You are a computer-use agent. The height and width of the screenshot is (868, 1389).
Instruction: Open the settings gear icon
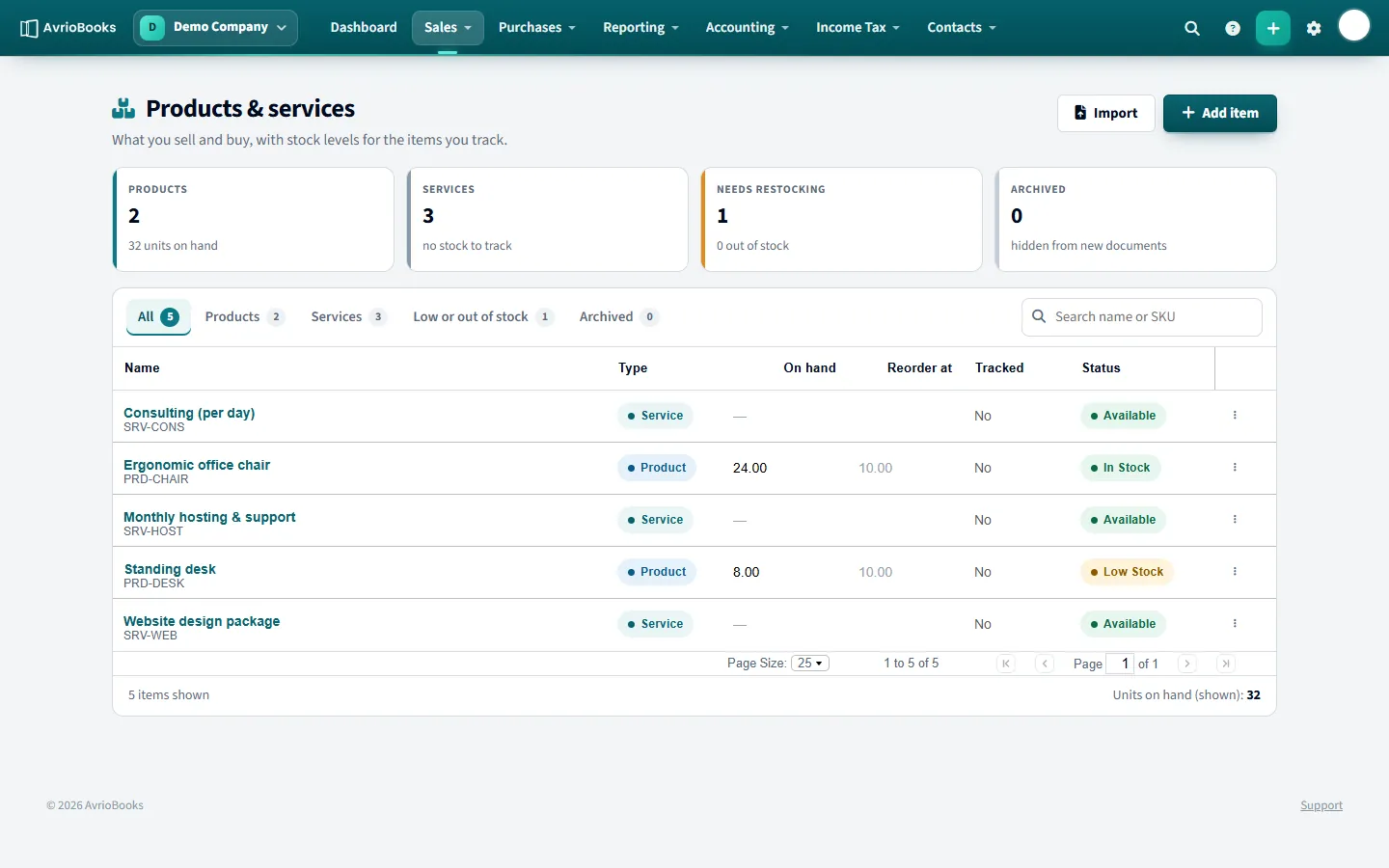point(1314,28)
